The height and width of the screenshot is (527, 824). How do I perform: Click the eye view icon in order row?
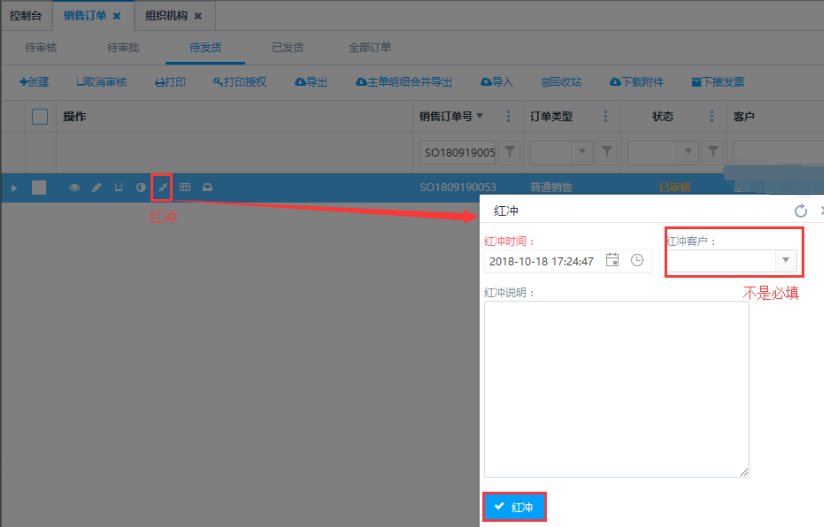pyautogui.click(x=74, y=187)
